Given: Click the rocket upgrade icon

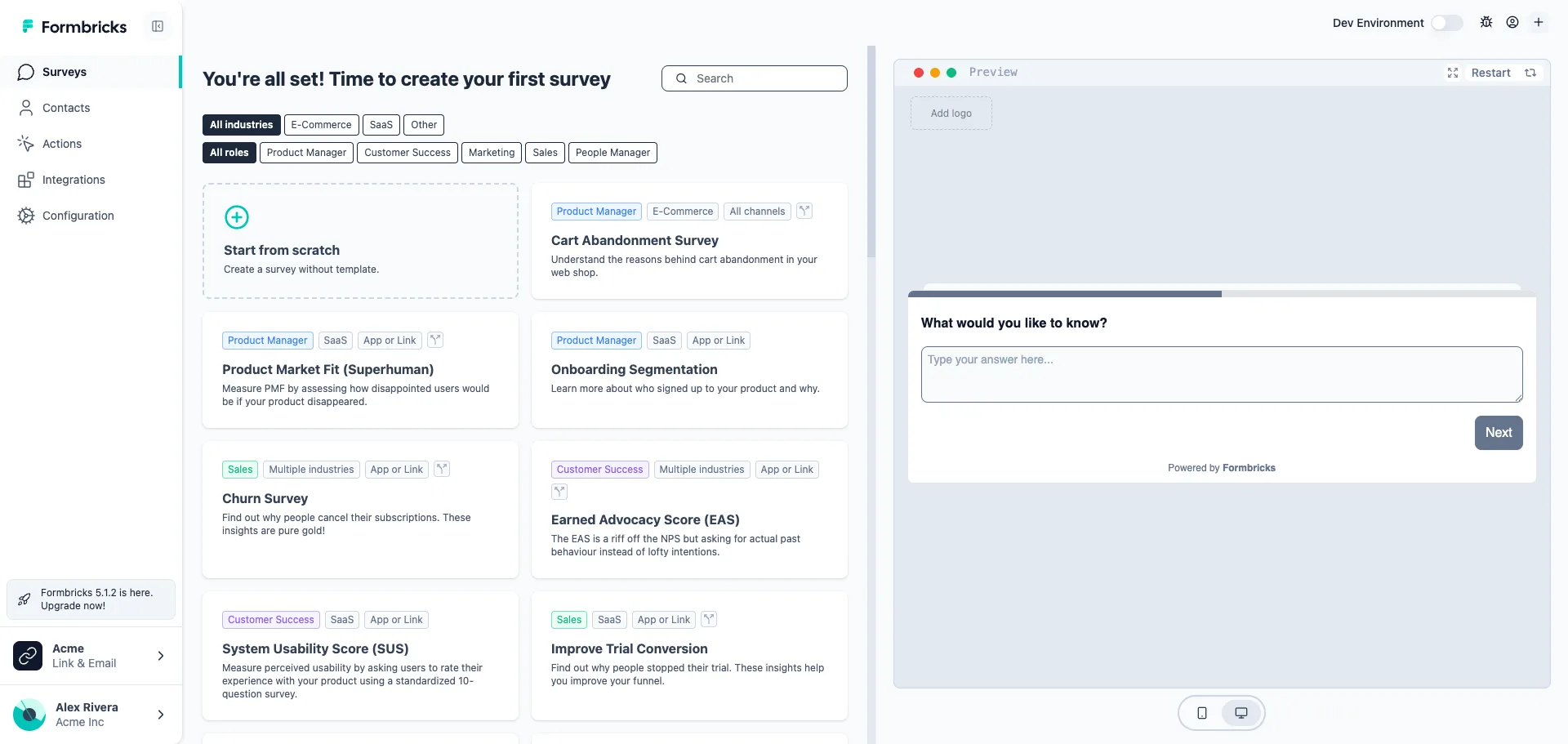Looking at the screenshot, I should (24, 599).
